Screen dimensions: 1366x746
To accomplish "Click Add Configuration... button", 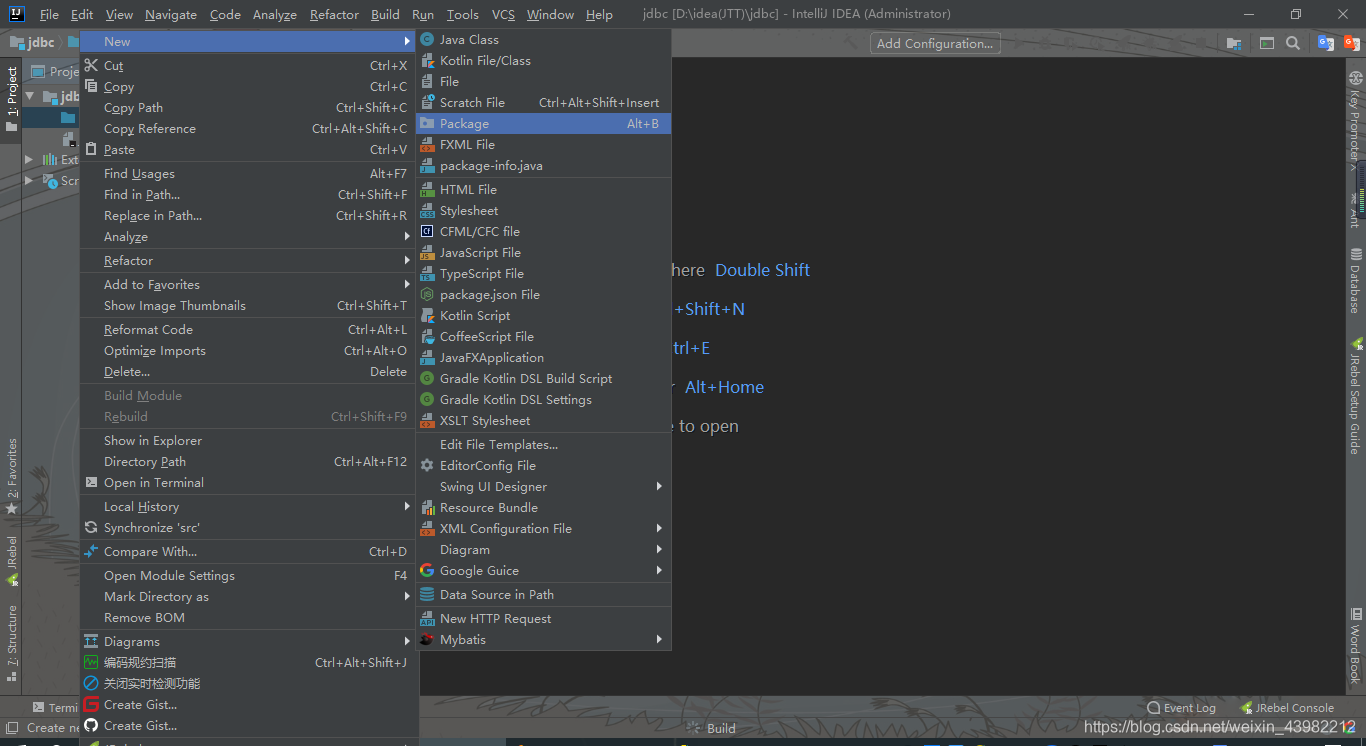I will [x=935, y=43].
